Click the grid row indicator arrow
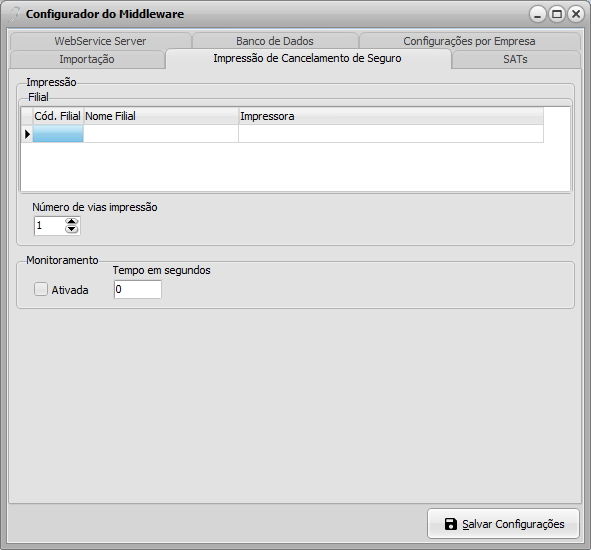 pos(27,134)
